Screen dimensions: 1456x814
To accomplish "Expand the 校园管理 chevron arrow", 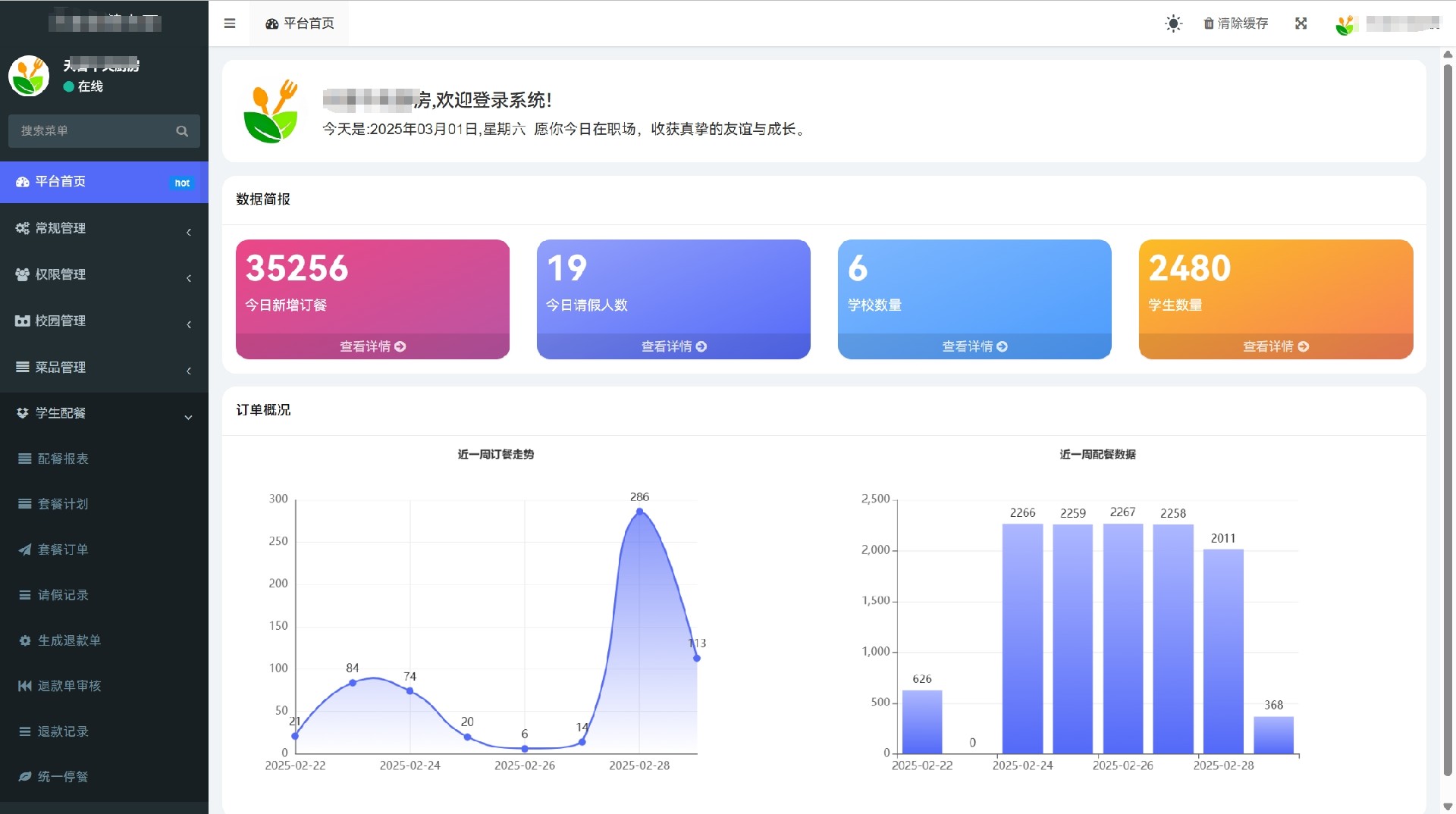I will coord(189,324).
